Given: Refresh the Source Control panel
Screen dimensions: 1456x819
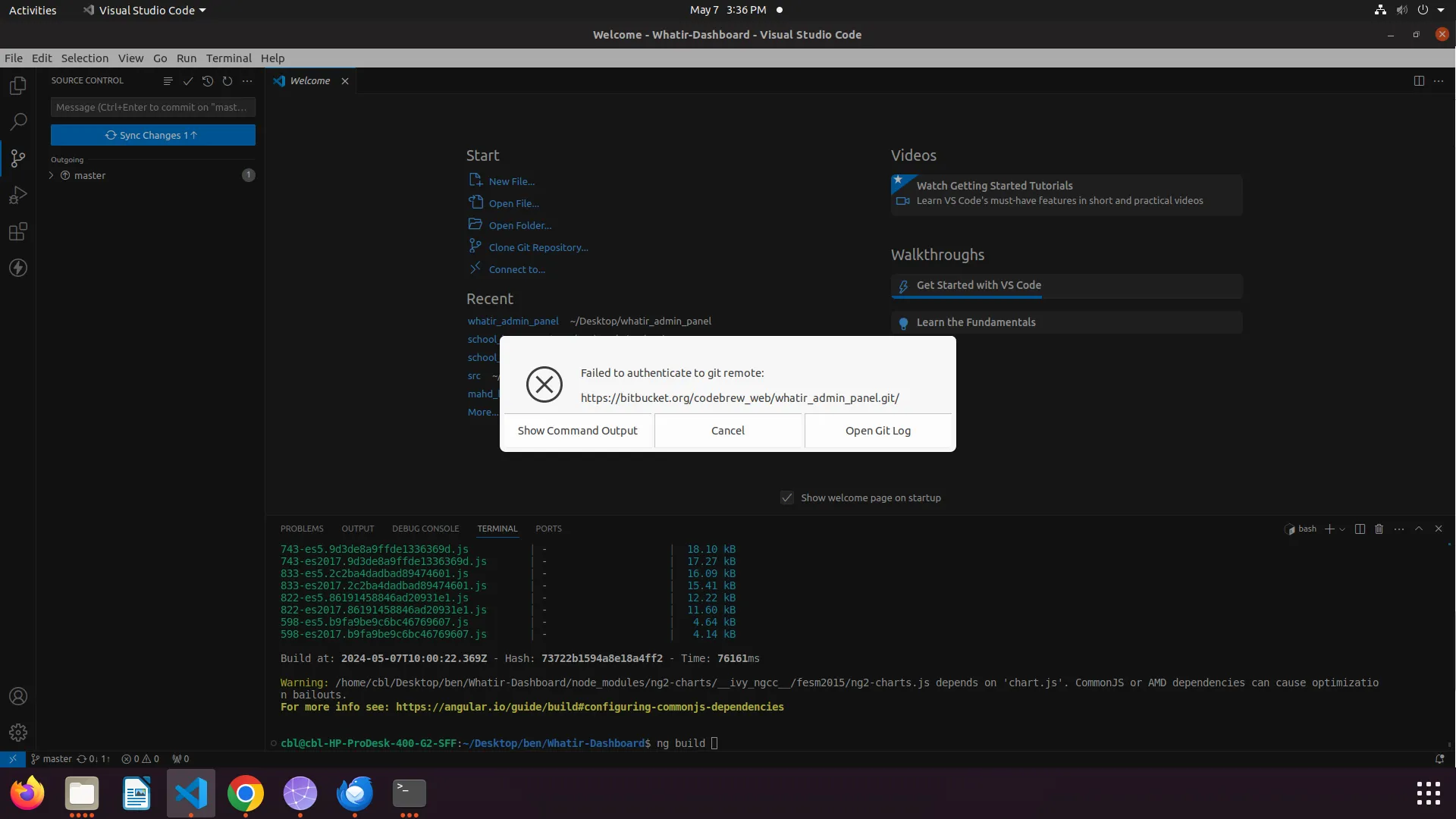Looking at the screenshot, I should tap(227, 80).
